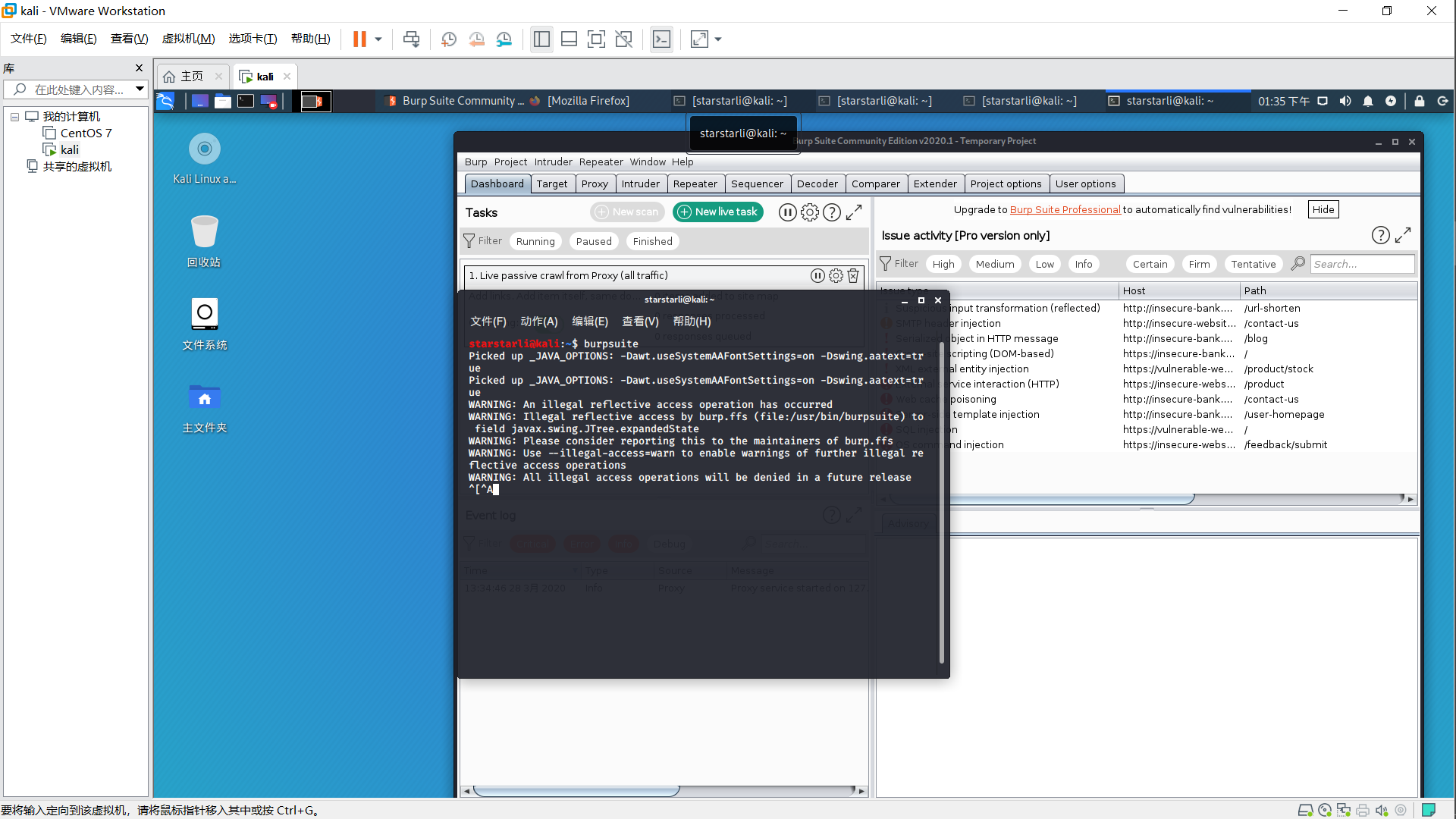Click the Kali power manager icon
1456x819 pixels.
pos(1391,101)
